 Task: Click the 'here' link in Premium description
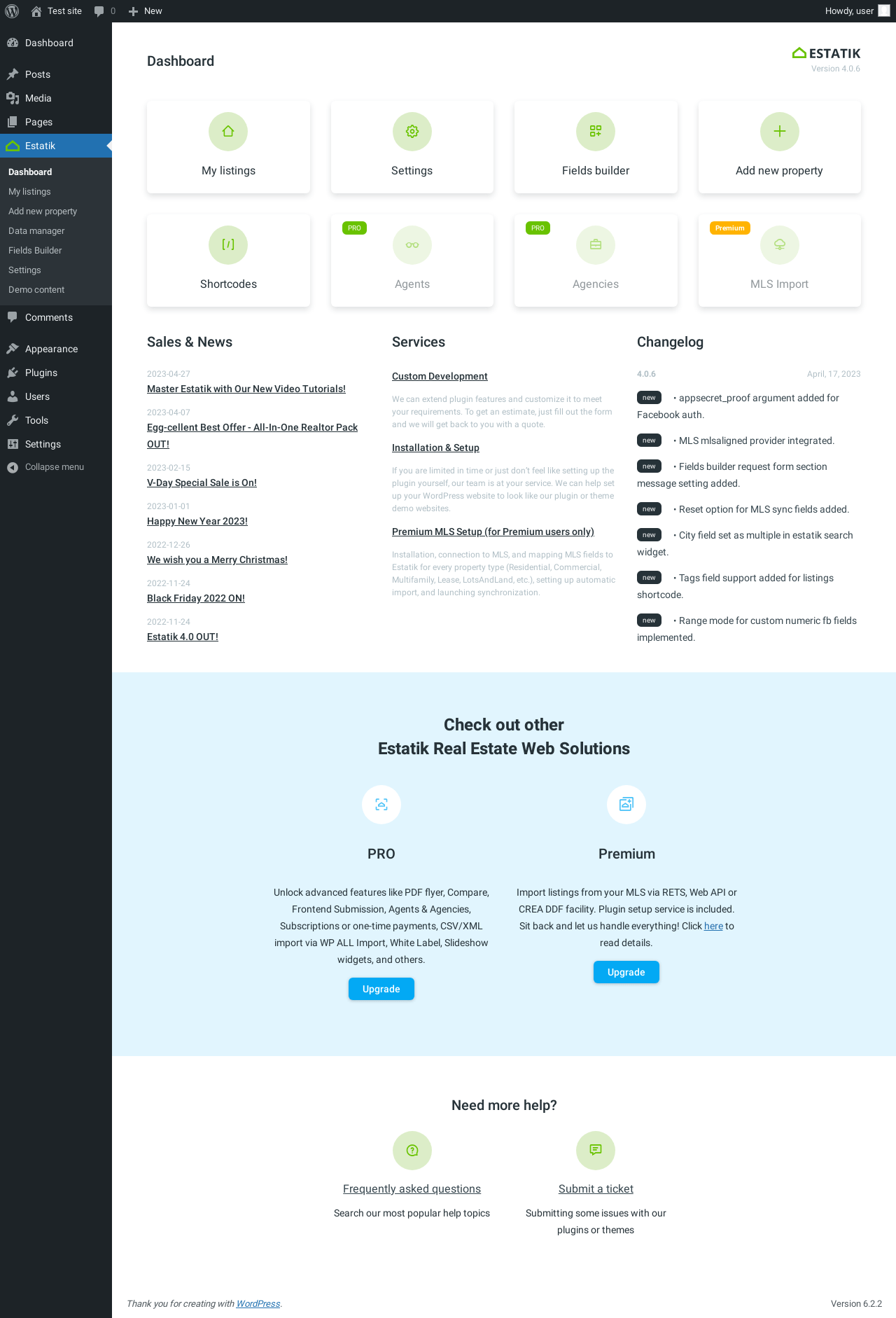click(x=713, y=926)
